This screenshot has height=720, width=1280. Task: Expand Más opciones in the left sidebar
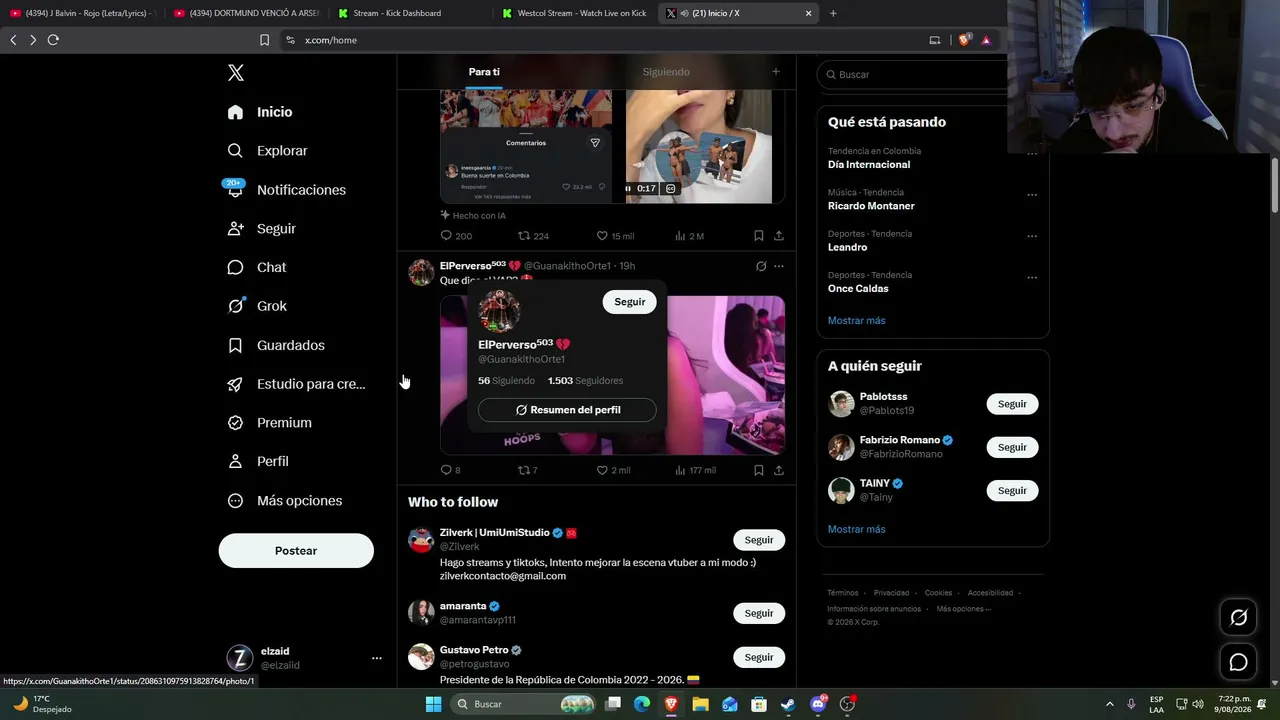[x=285, y=501]
